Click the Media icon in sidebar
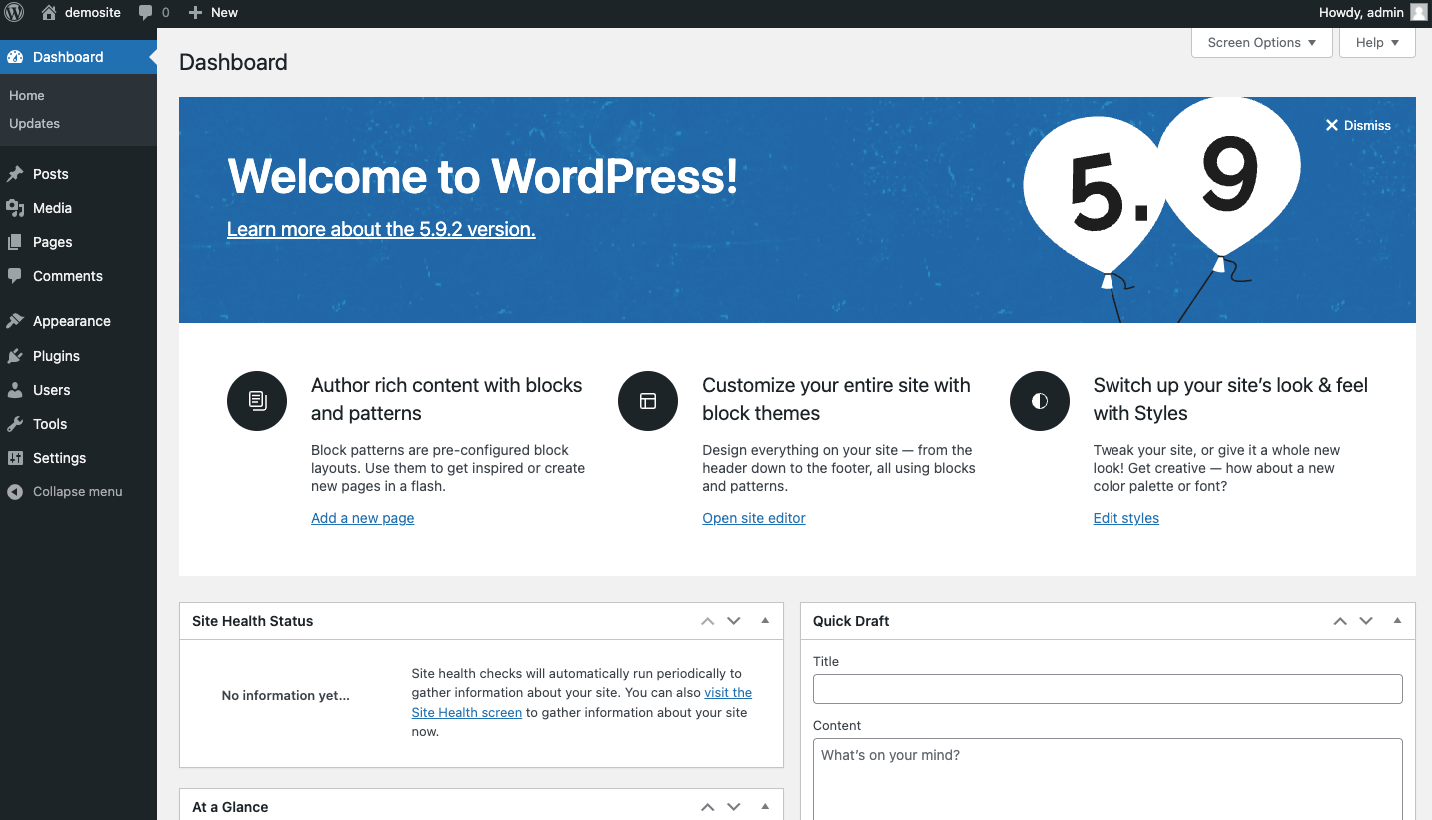This screenshot has width=1432, height=820. click(x=15, y=208)
